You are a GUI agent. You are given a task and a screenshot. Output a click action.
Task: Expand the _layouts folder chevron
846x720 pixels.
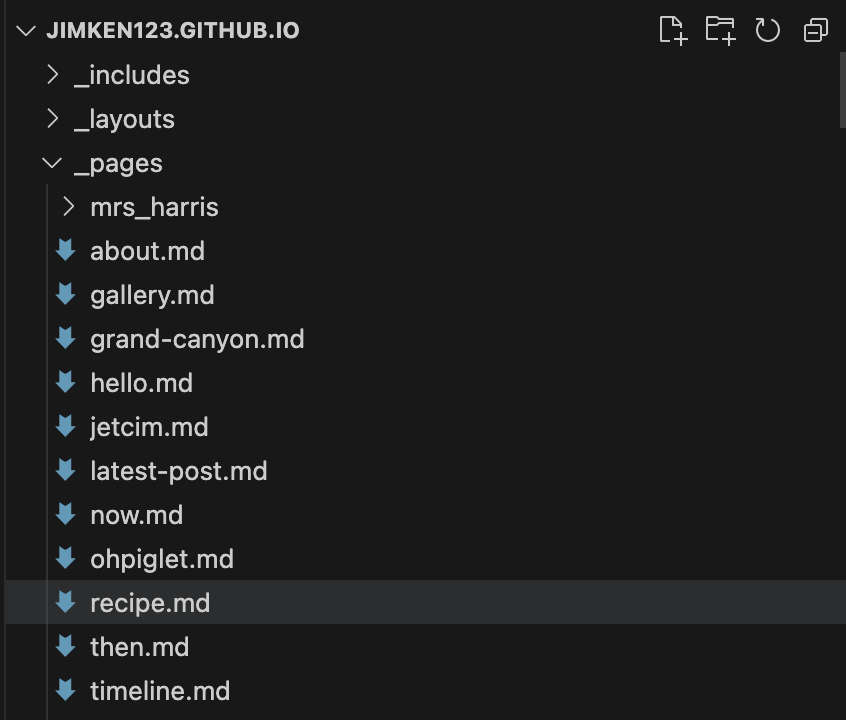(x=52, y=119)
